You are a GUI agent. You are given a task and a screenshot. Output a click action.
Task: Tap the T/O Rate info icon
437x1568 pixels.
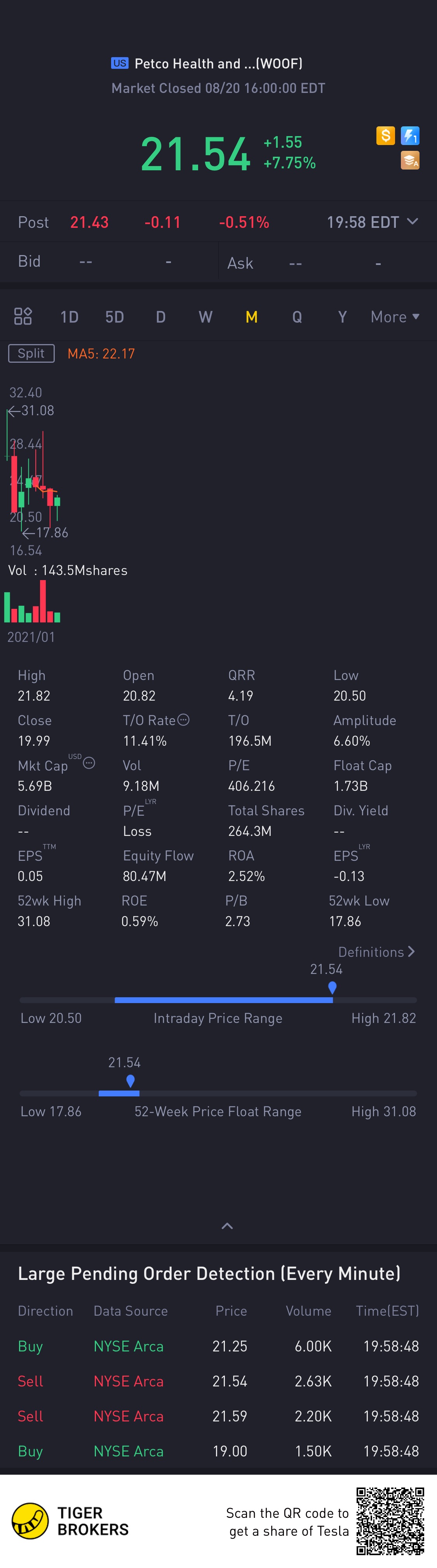point(183,720)
